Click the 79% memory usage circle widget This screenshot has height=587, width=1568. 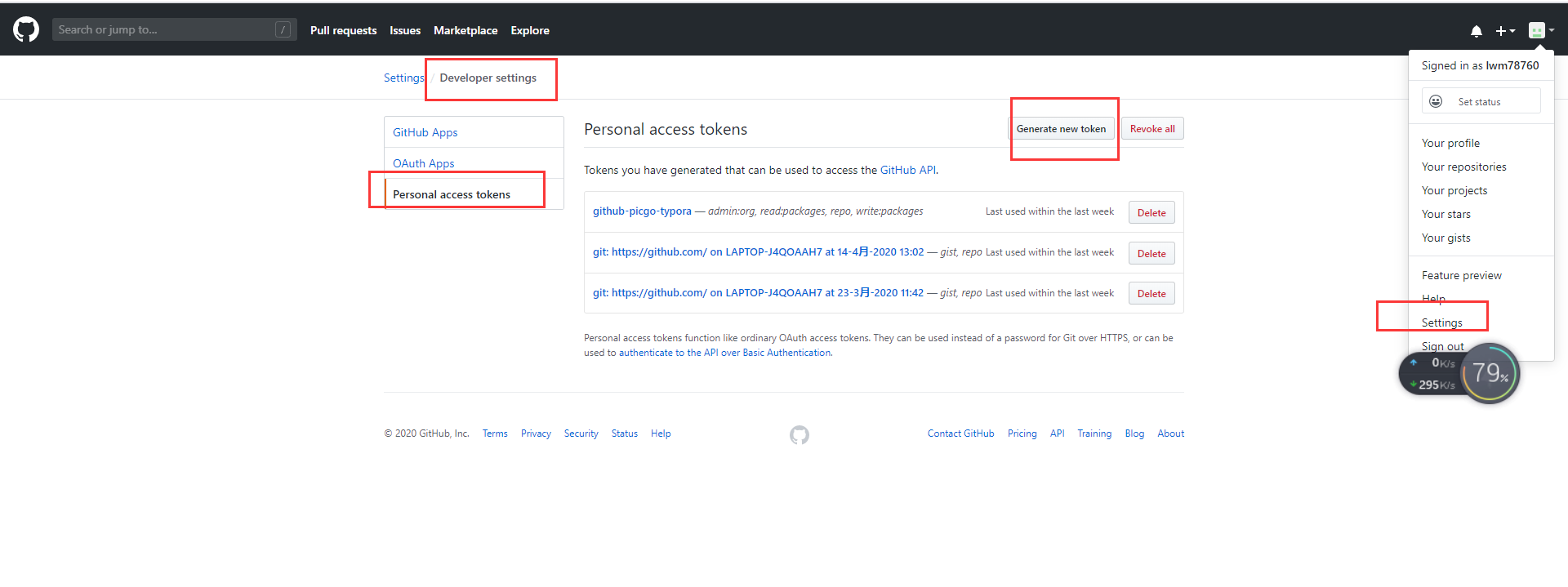click(x=1490, y=374)
